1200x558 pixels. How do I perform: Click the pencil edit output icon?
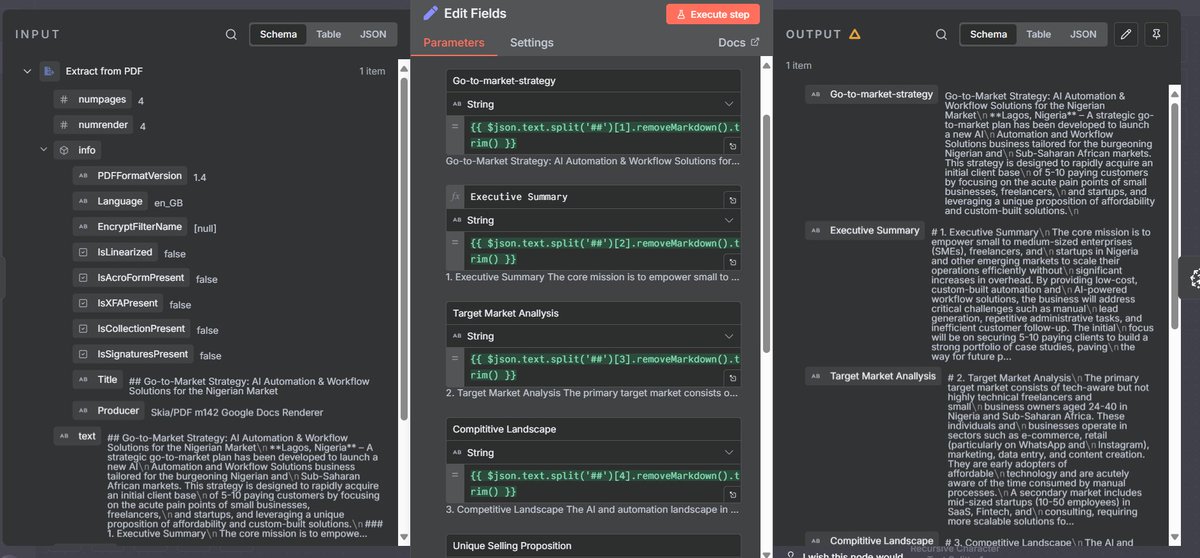(1127, 34)
